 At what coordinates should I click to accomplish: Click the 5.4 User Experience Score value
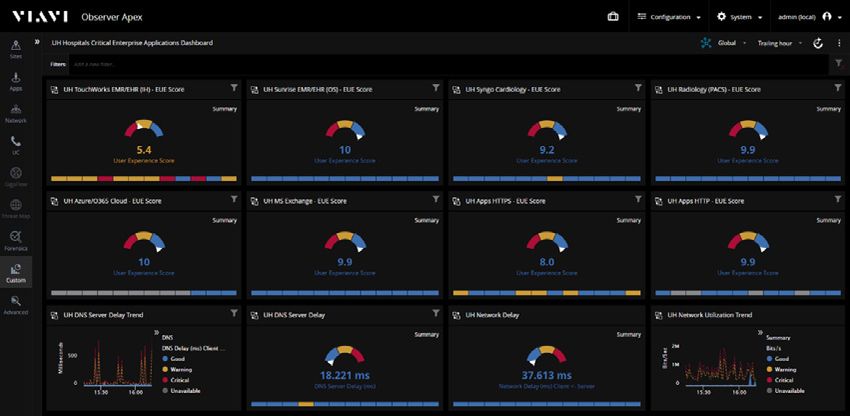(144, 150)
